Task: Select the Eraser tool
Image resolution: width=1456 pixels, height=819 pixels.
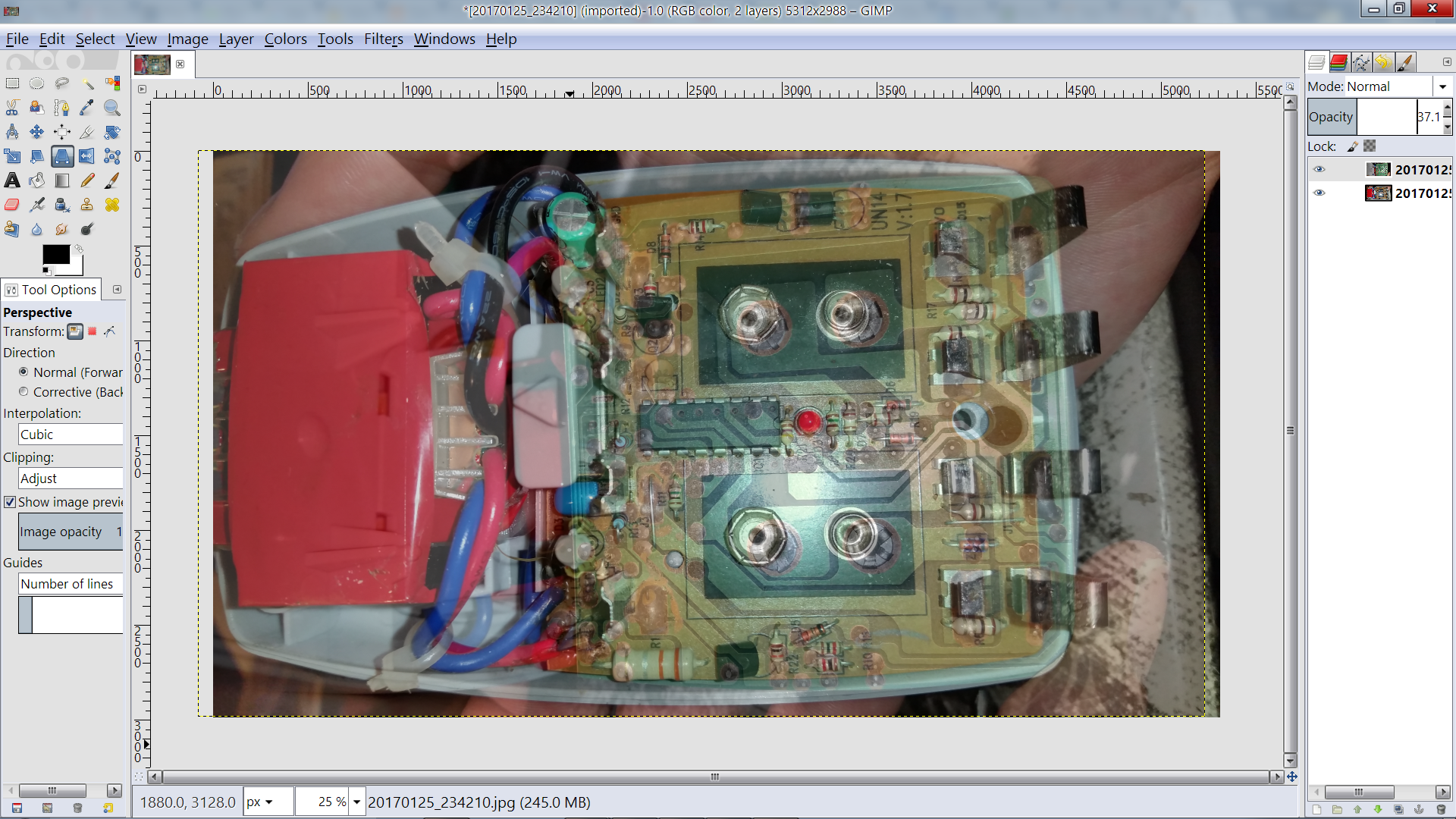Action: (12, 205)
